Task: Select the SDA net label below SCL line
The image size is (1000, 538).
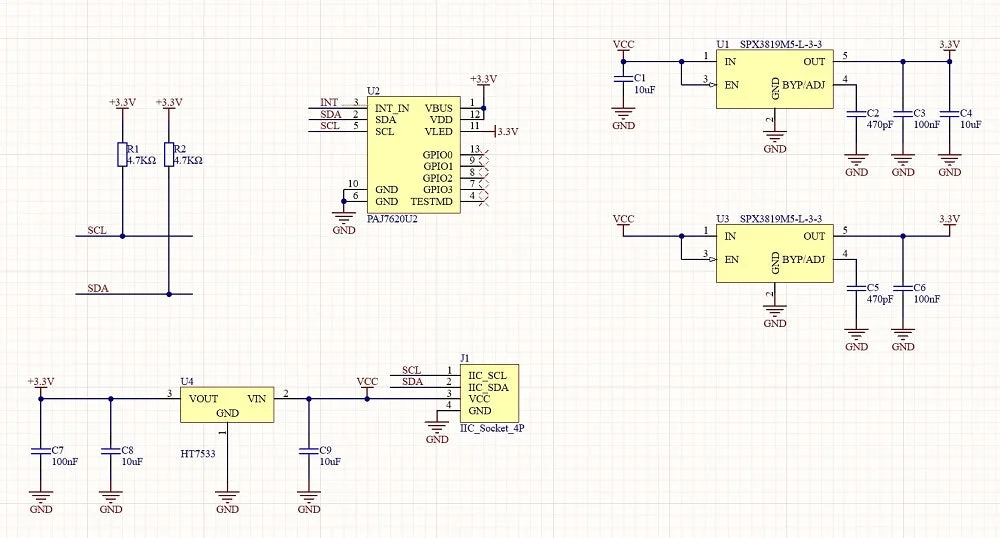Action: 98,289
